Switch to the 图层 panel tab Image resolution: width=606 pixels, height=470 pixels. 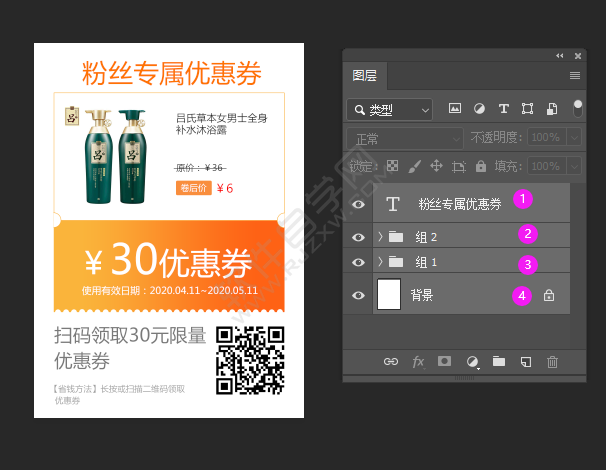(364, 75)
